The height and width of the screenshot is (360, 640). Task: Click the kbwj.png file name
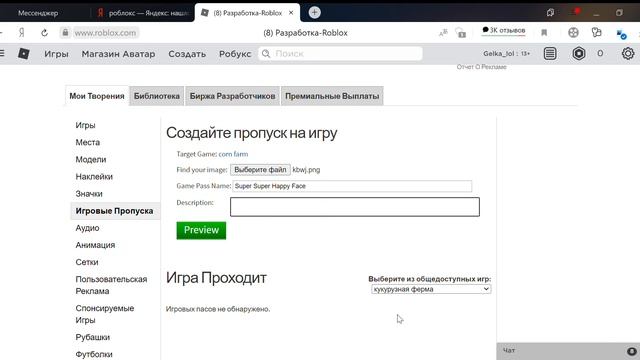coord(306,170)
